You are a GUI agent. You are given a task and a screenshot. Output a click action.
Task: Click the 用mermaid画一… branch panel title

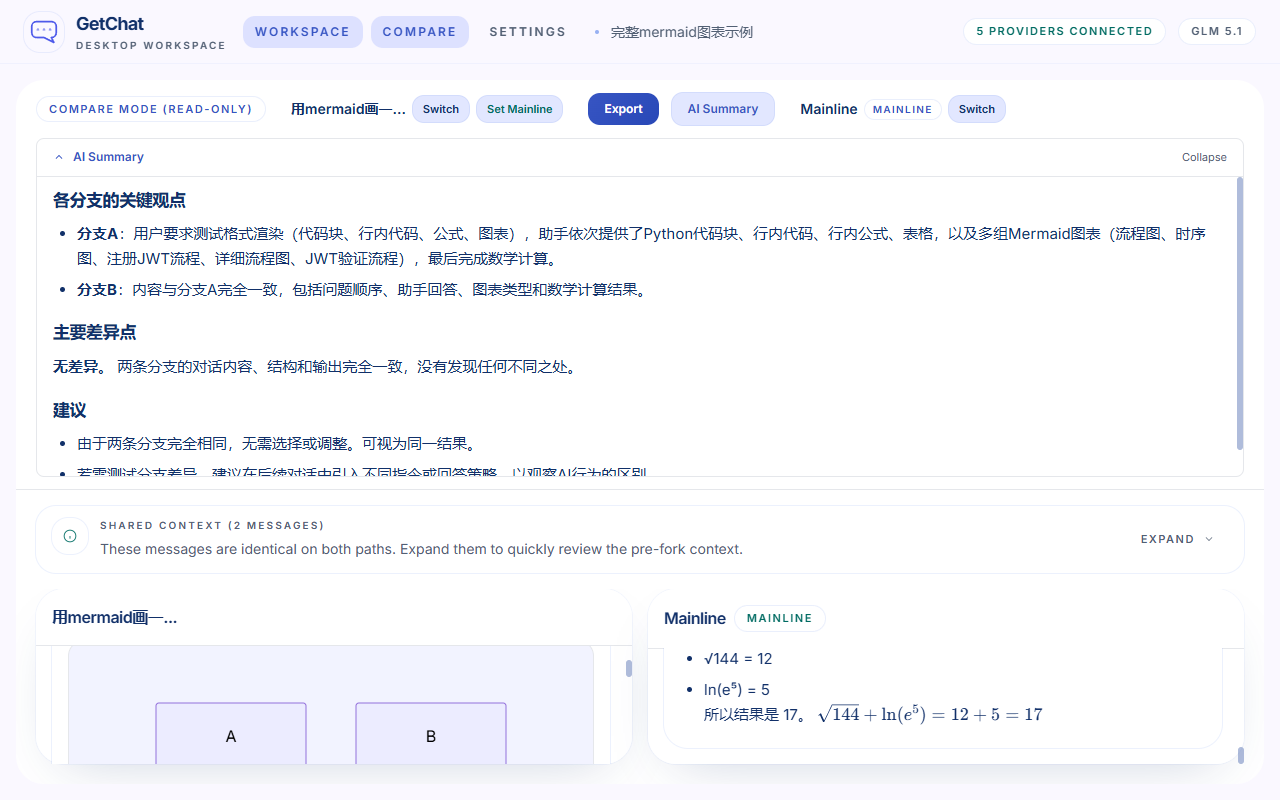[x=114, y=618]
